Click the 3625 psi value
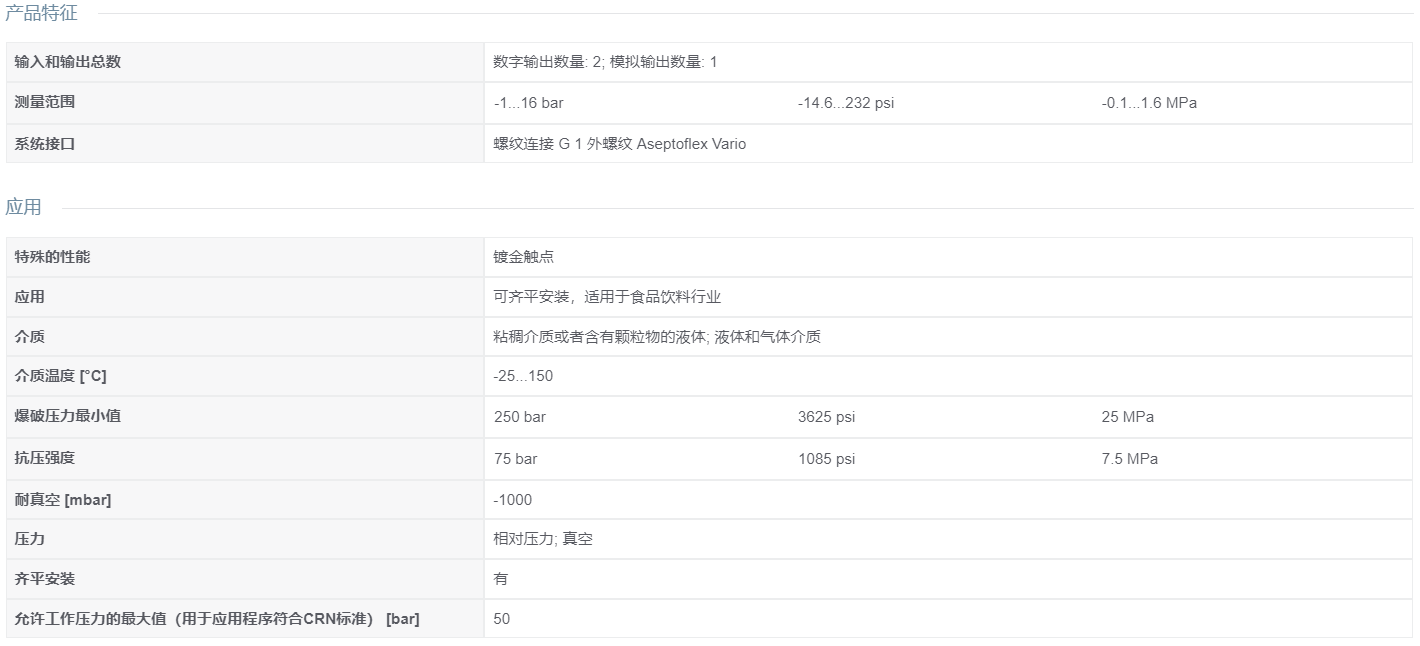Viewport: 1420px width, 646px height. [x=826, y=417]
